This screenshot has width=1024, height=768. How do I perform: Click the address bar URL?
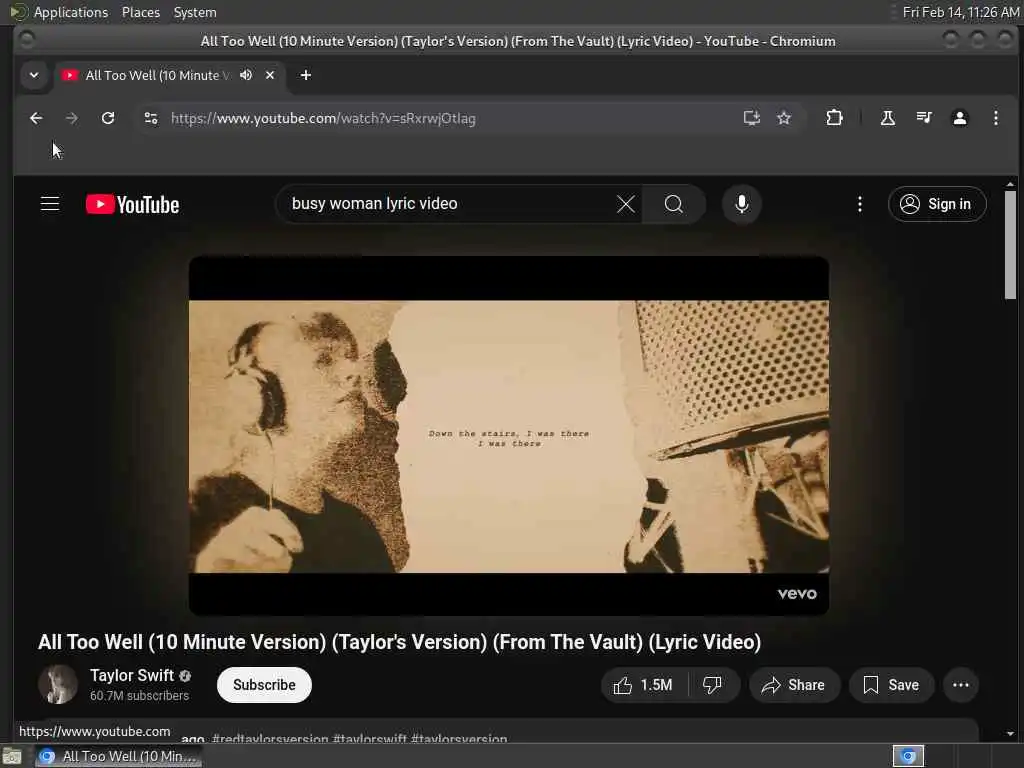click(323, 118)
